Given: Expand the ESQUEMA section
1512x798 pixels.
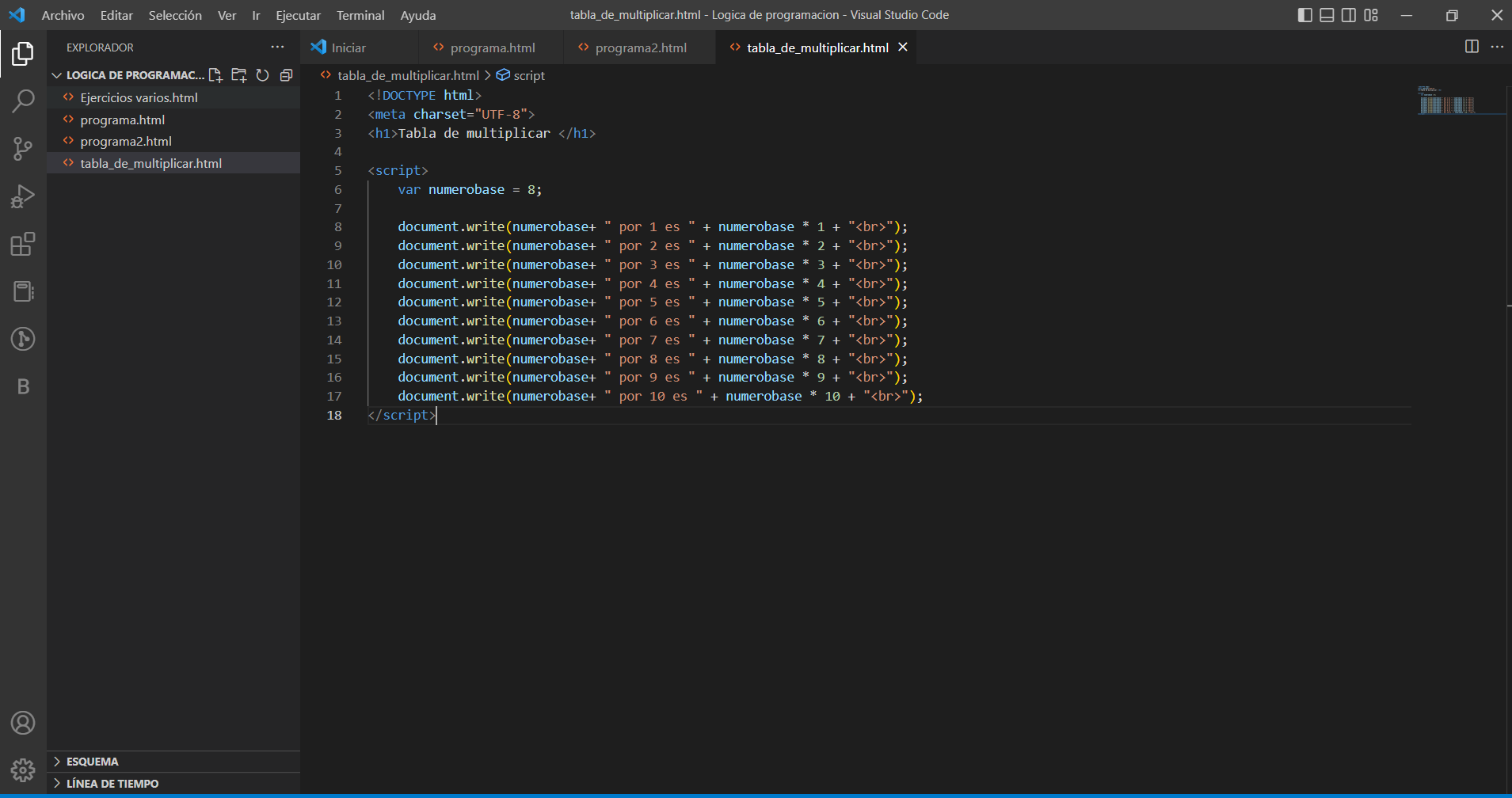Looking at the screenshot, I should (173, 762).
